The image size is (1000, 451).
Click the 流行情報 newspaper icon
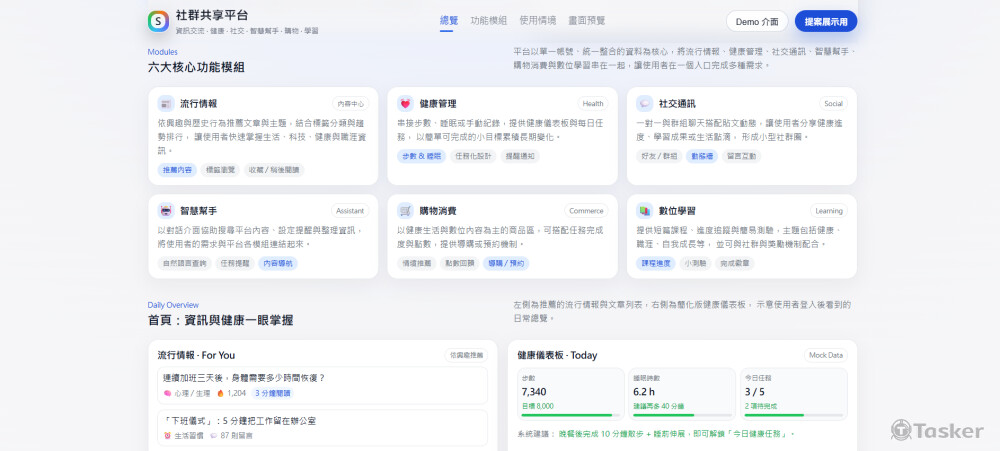click(166, 103)
